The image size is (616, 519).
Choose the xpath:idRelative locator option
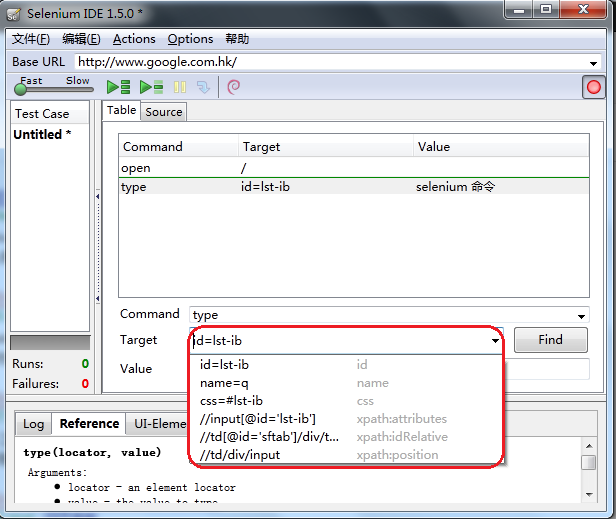[346, 437]
